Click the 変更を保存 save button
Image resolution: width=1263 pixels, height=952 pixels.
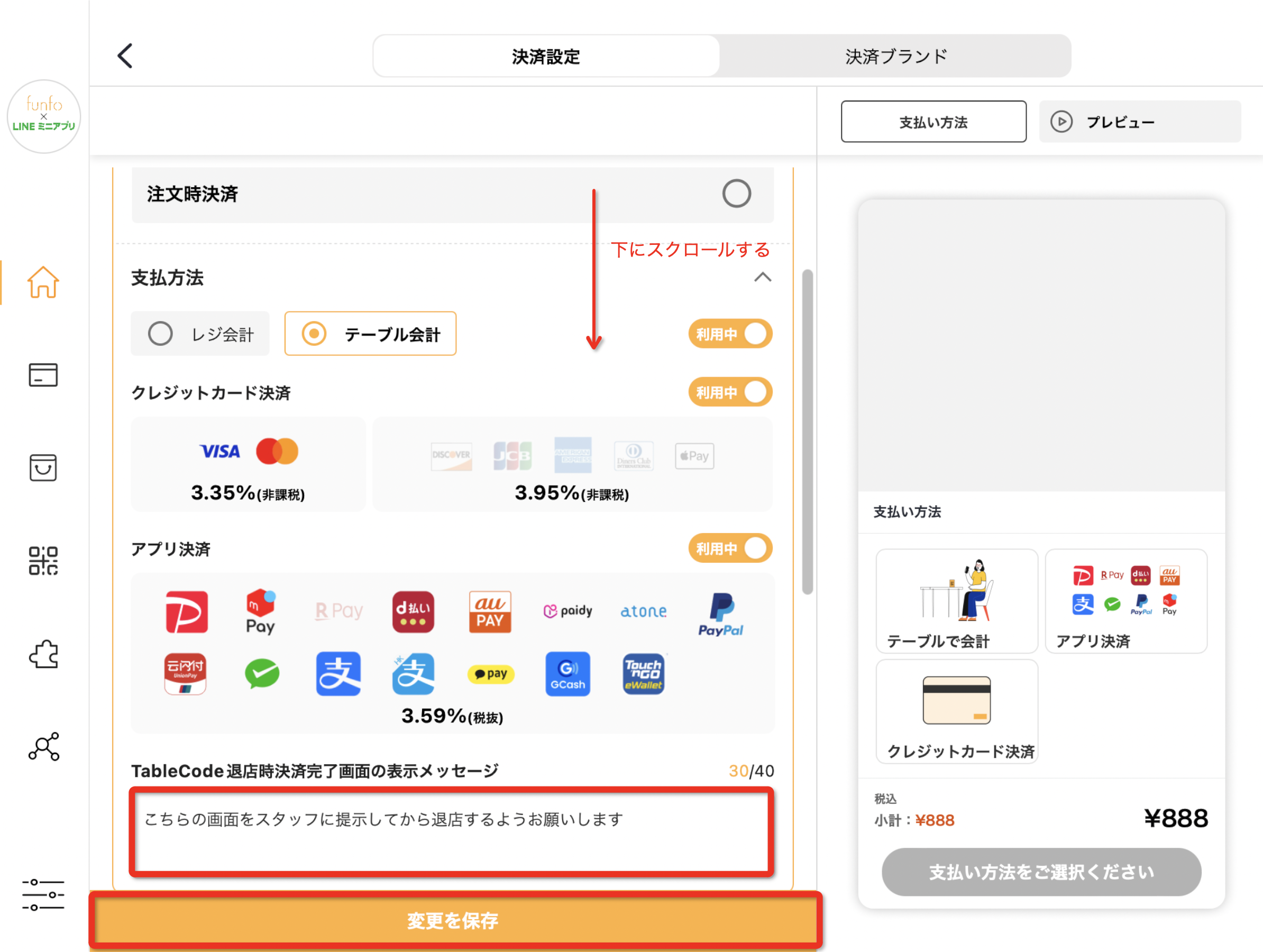(x=455, y=921)
